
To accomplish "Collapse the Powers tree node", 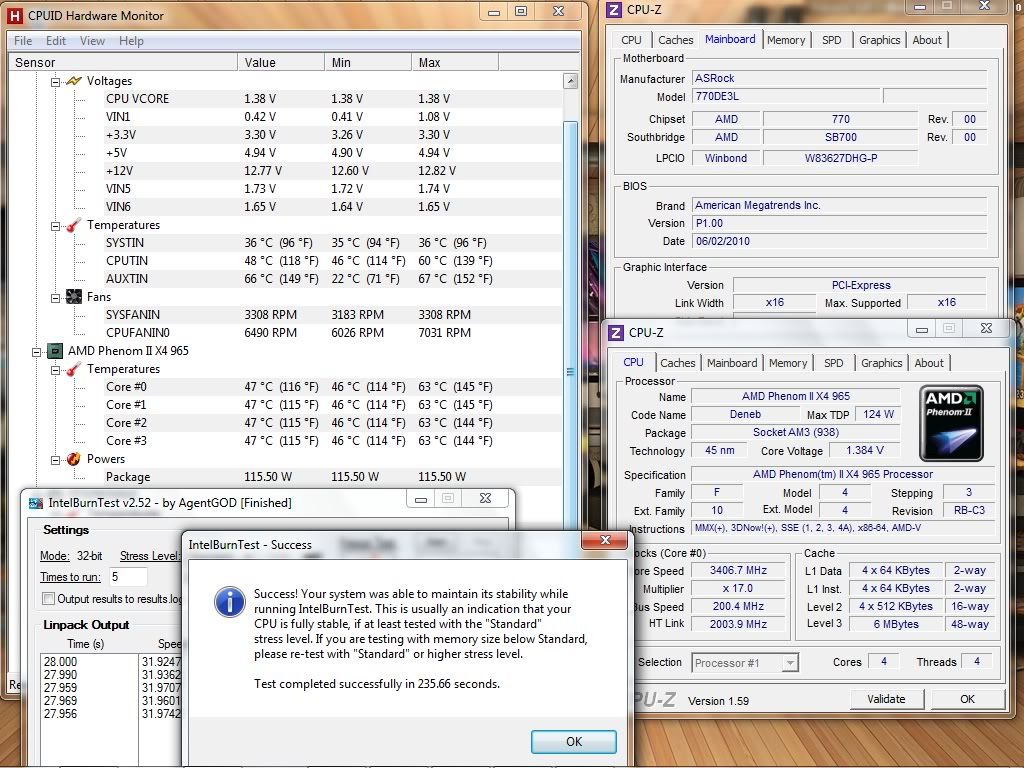I will (x=56, y=460).
